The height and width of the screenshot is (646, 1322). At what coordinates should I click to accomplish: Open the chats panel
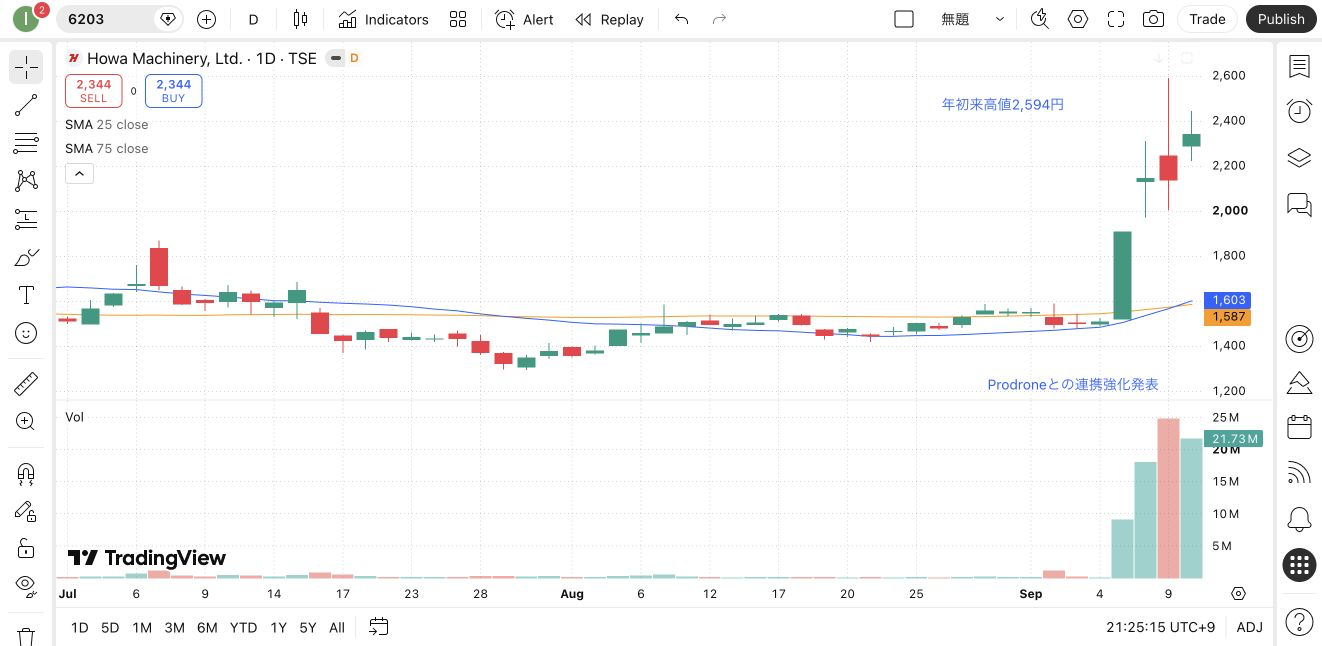coord(1299,205)
